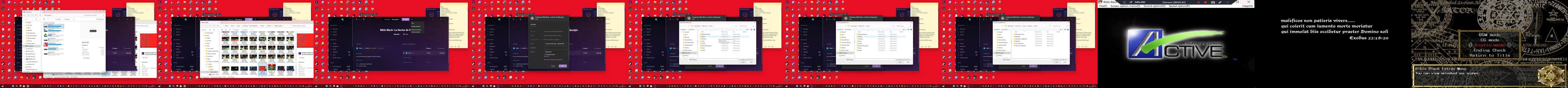Open the Screen option menu(S)
The width and height of the screenshot is (1568, 88).
(x=1125, y=6)
